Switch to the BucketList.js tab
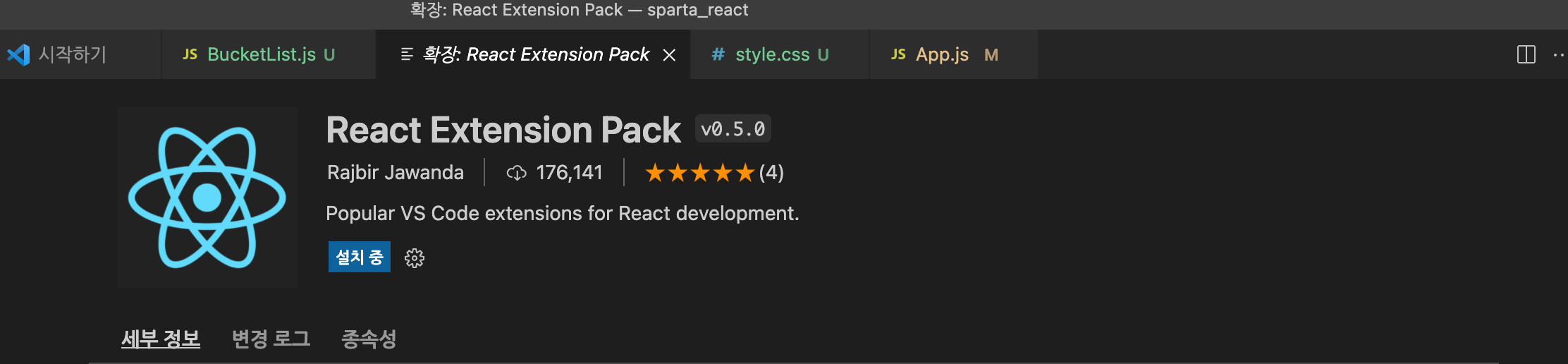The width and height of the screenshot is (1568, 364). pyautogui.click(x=269, y=54)
